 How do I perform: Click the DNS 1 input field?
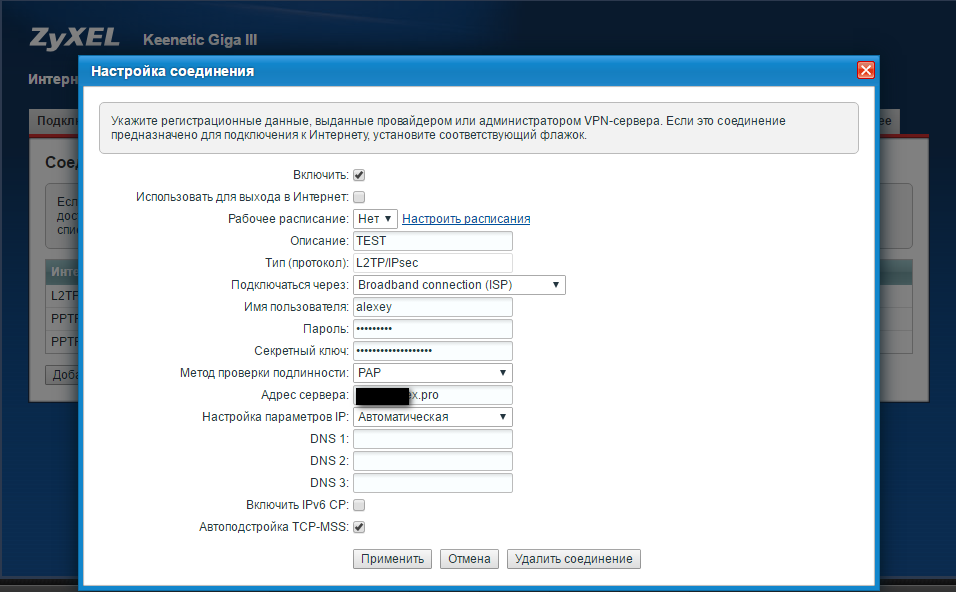(x=432, y=439)
